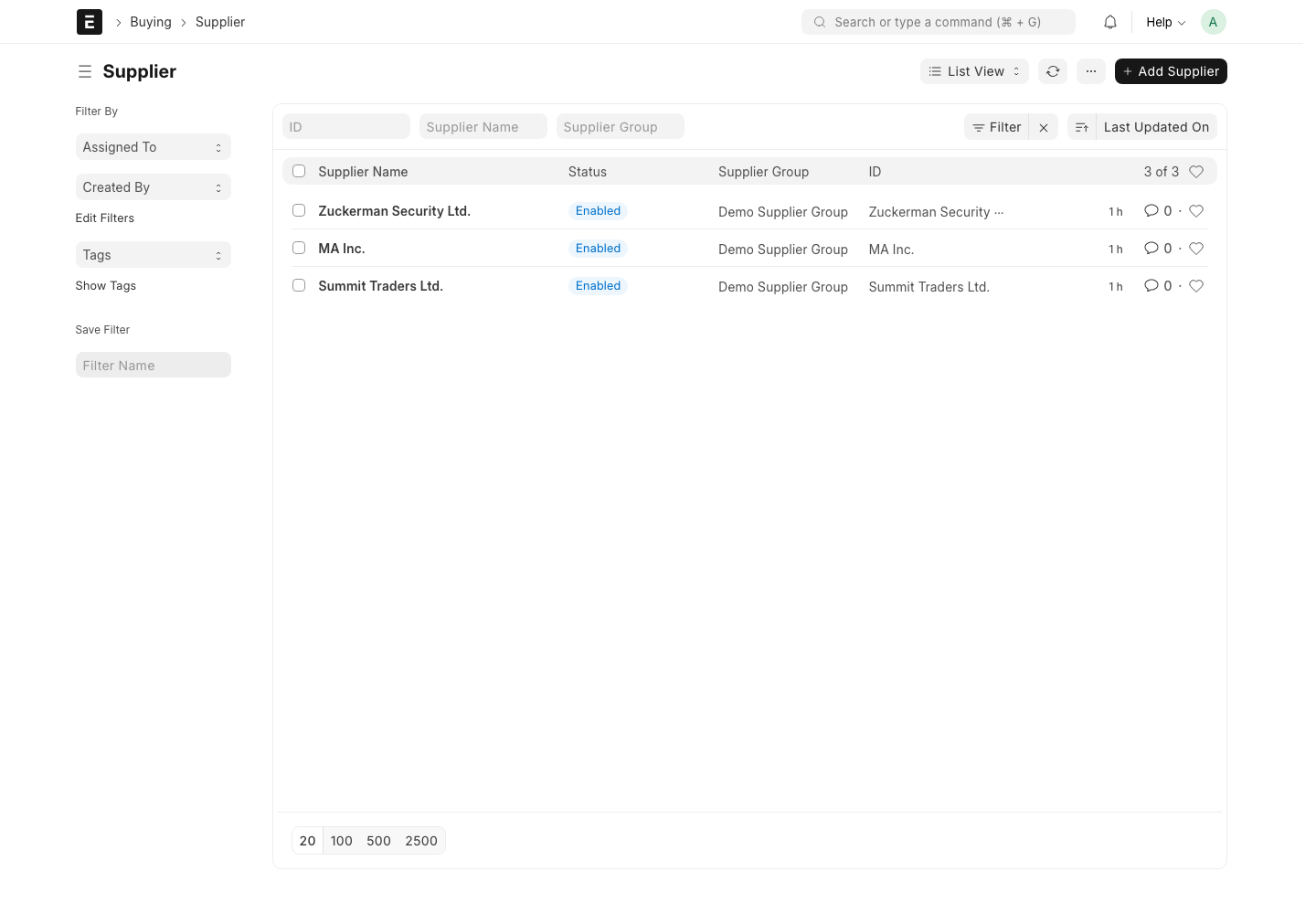
Task: Focus the Supplier Group filter field
Action: click(621, 127)
